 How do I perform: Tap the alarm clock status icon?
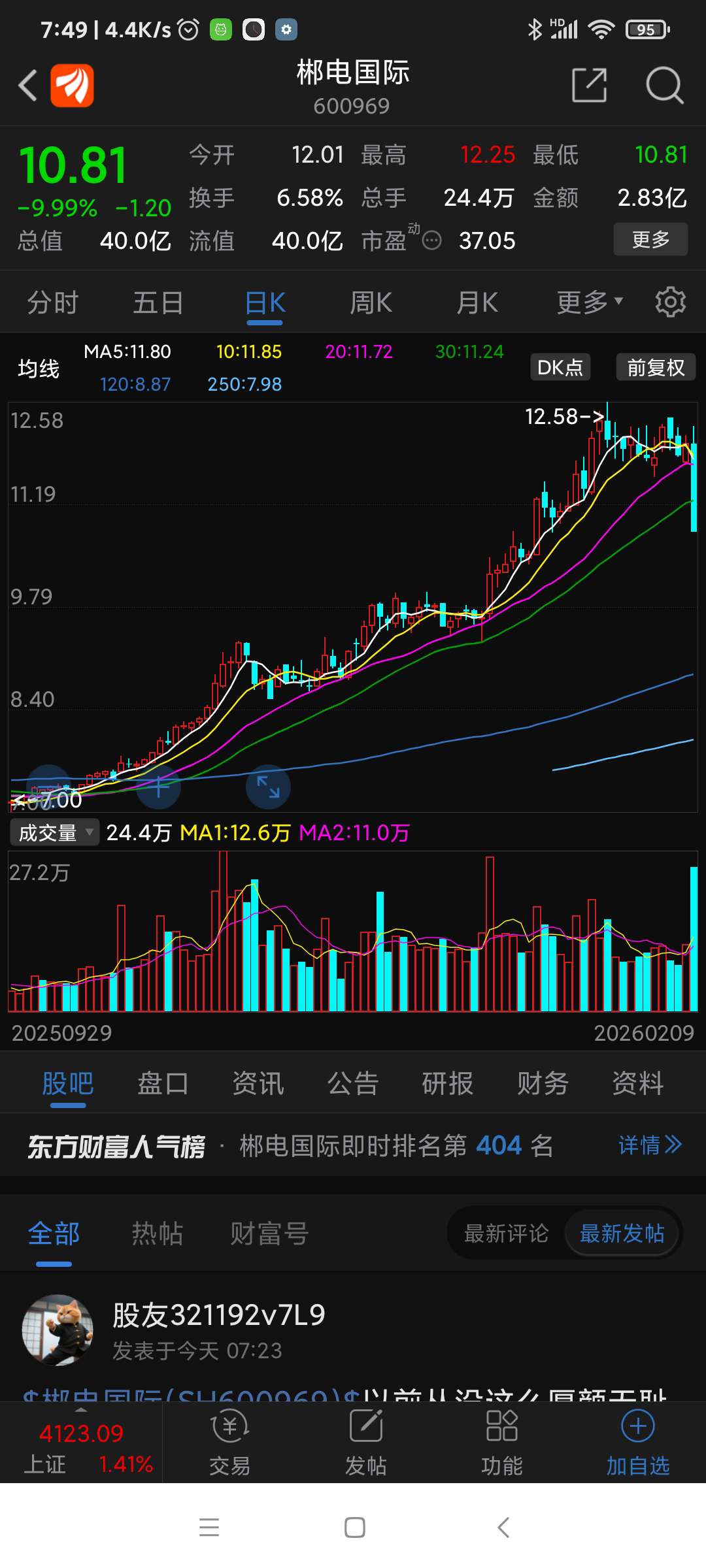[188, 29]
